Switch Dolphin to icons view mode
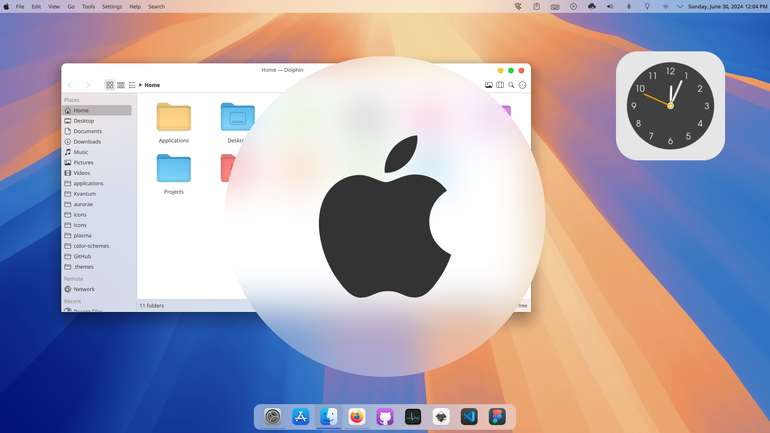Viewport: 770px width, 433px height. click(110, 85)
